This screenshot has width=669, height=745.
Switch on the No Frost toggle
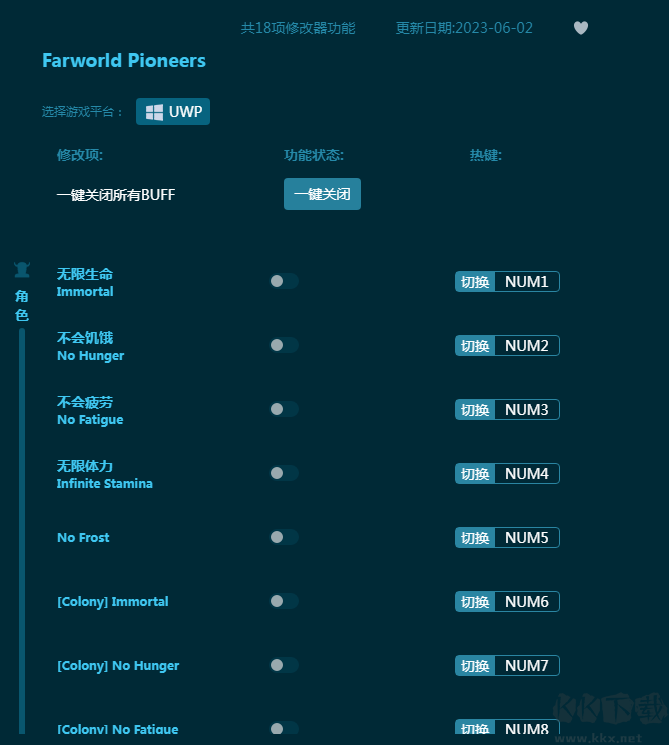click(x=284, y=537)
